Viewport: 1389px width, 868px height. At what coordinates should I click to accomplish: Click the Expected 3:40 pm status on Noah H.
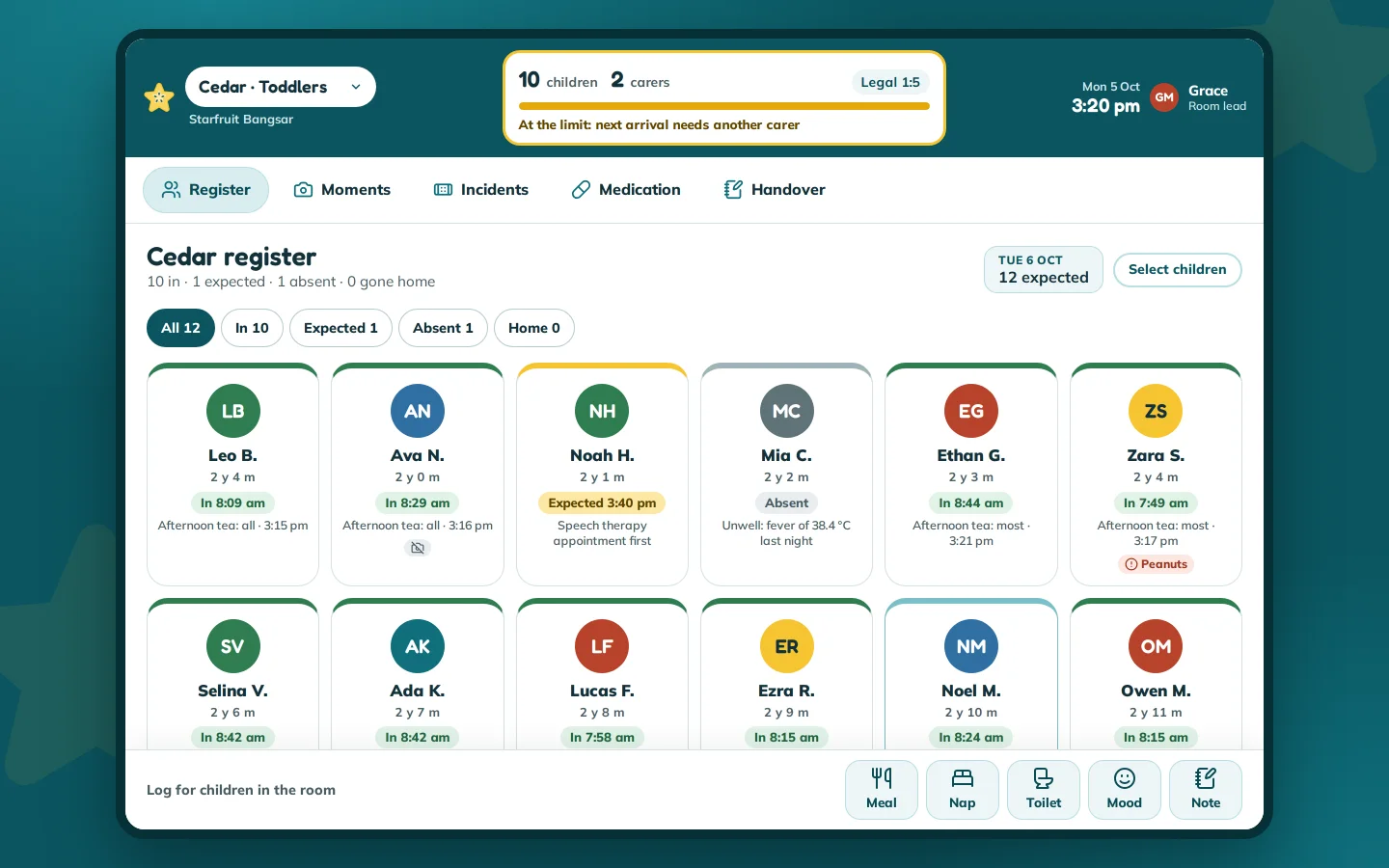[x=602, y=502]
